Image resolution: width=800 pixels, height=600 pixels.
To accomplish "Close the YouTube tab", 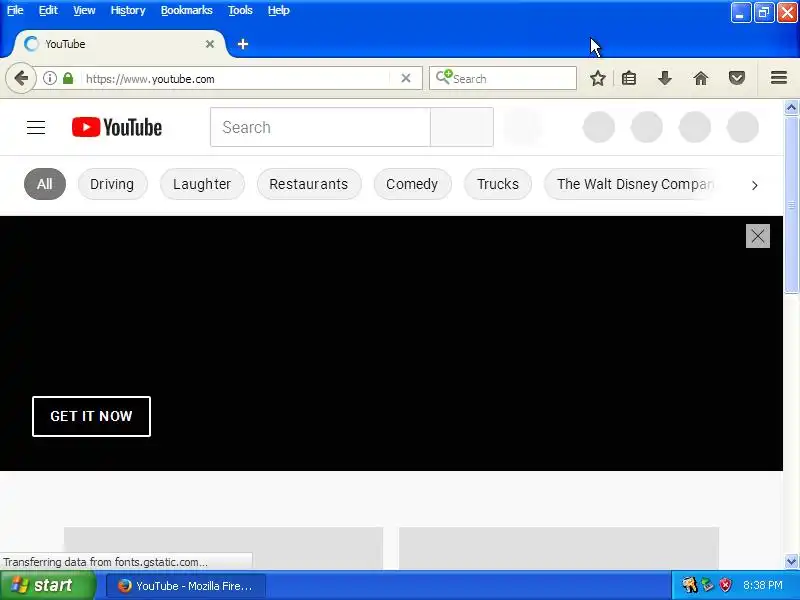I will click(210, 44).
